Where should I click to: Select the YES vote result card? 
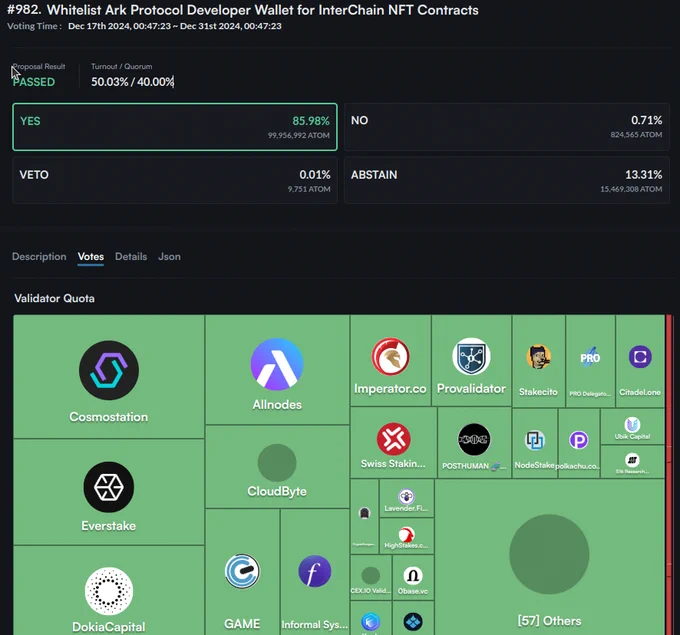pos(175,127)
